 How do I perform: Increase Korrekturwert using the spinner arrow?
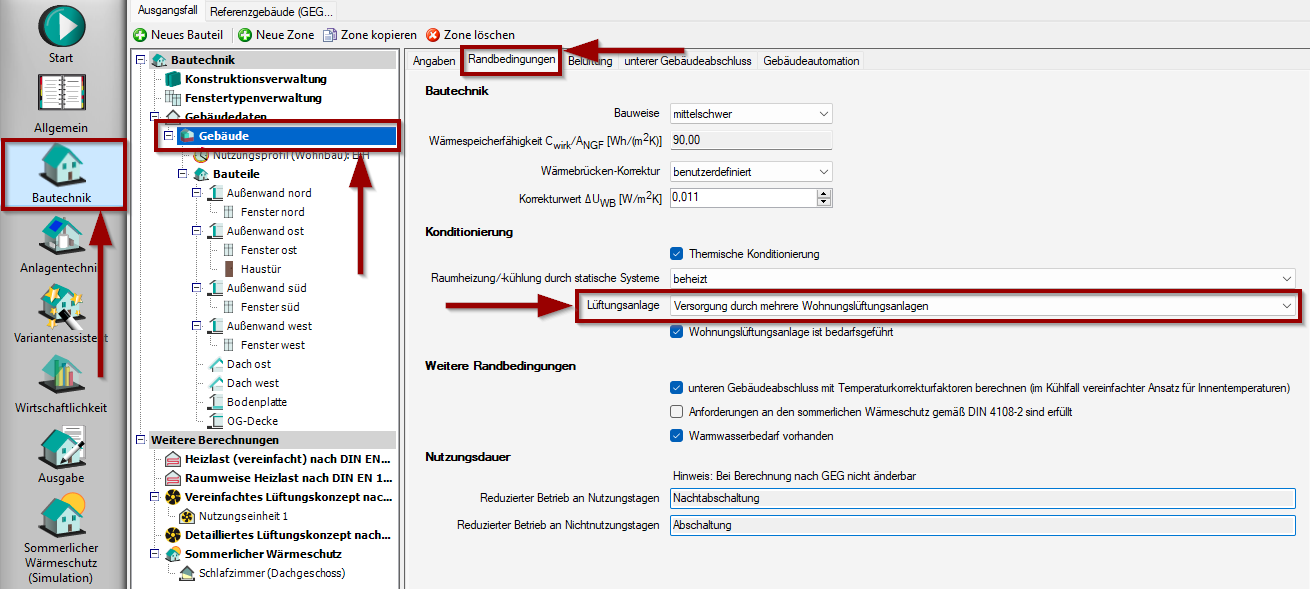(x=824, y=194)
